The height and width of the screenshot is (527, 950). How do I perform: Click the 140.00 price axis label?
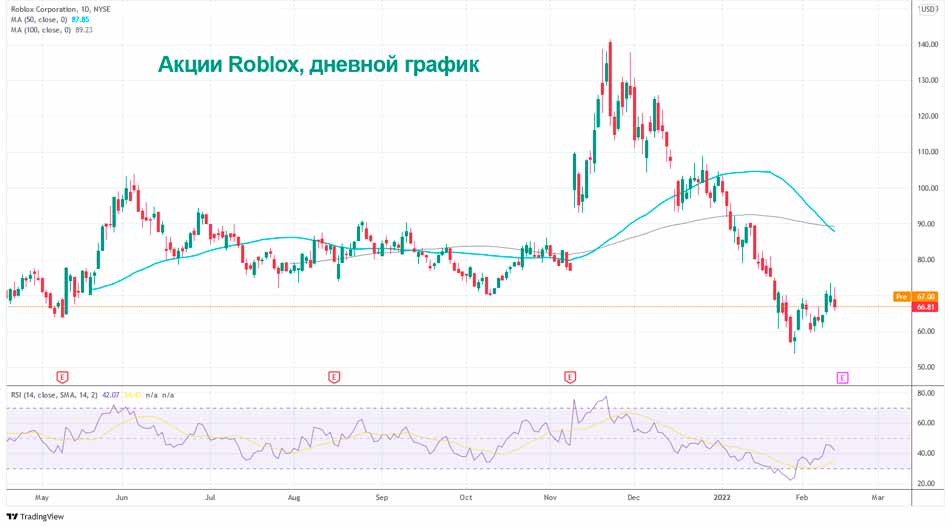(x=926, y=44)
